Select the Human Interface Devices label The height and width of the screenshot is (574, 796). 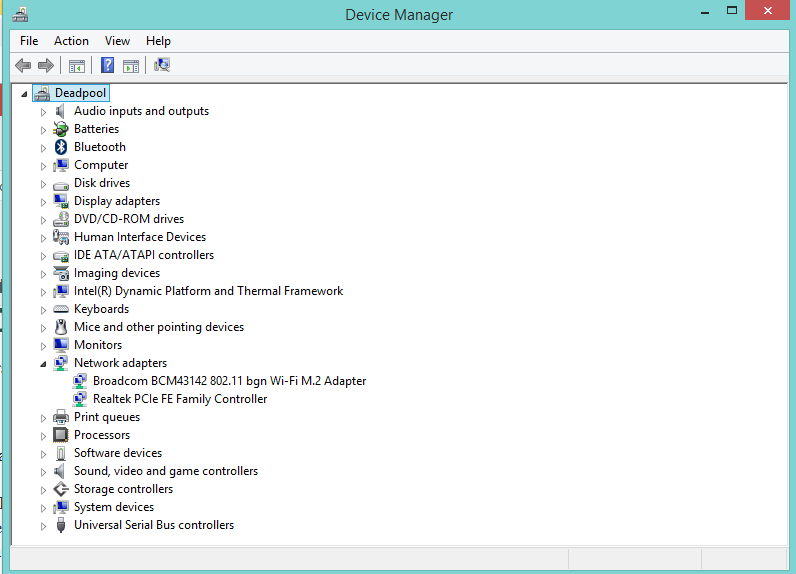(x=140, y=237)
